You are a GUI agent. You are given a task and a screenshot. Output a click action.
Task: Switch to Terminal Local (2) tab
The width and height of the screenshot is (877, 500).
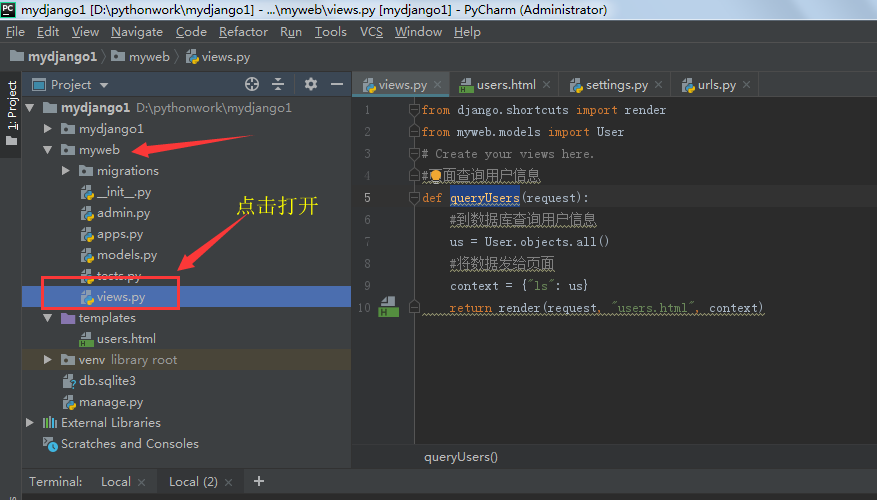(x=193, y=482)
